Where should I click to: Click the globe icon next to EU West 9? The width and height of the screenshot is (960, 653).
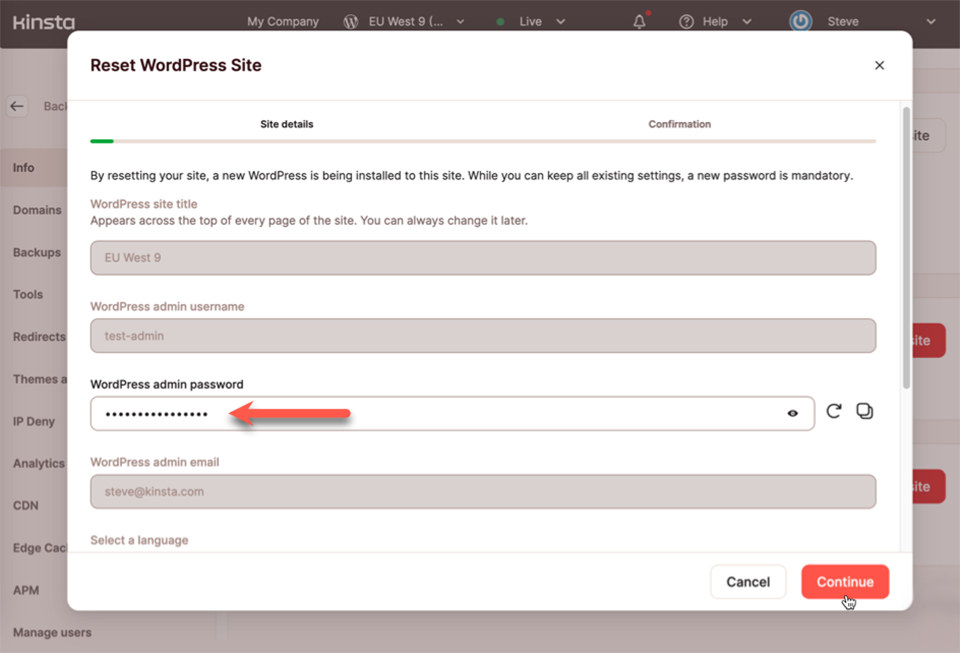click(x=350, y=20)
